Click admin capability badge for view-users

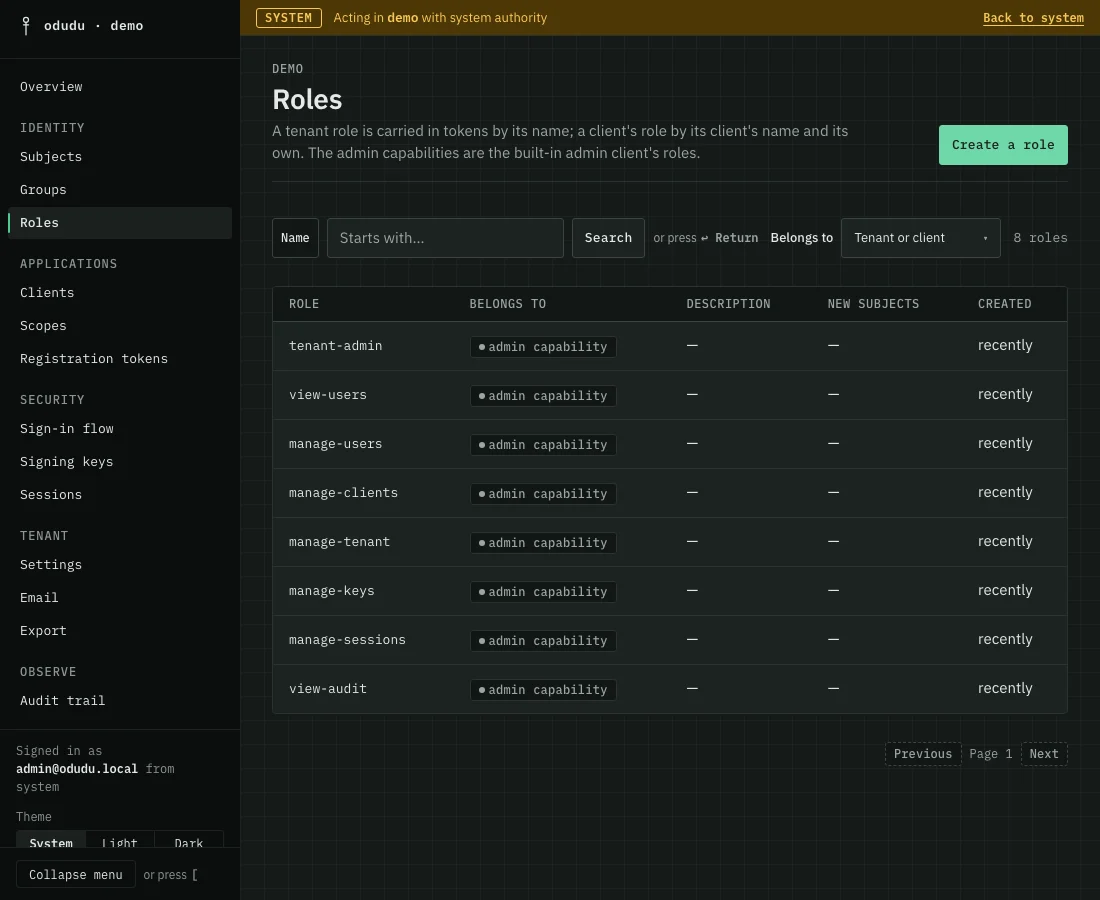[543, 396]
